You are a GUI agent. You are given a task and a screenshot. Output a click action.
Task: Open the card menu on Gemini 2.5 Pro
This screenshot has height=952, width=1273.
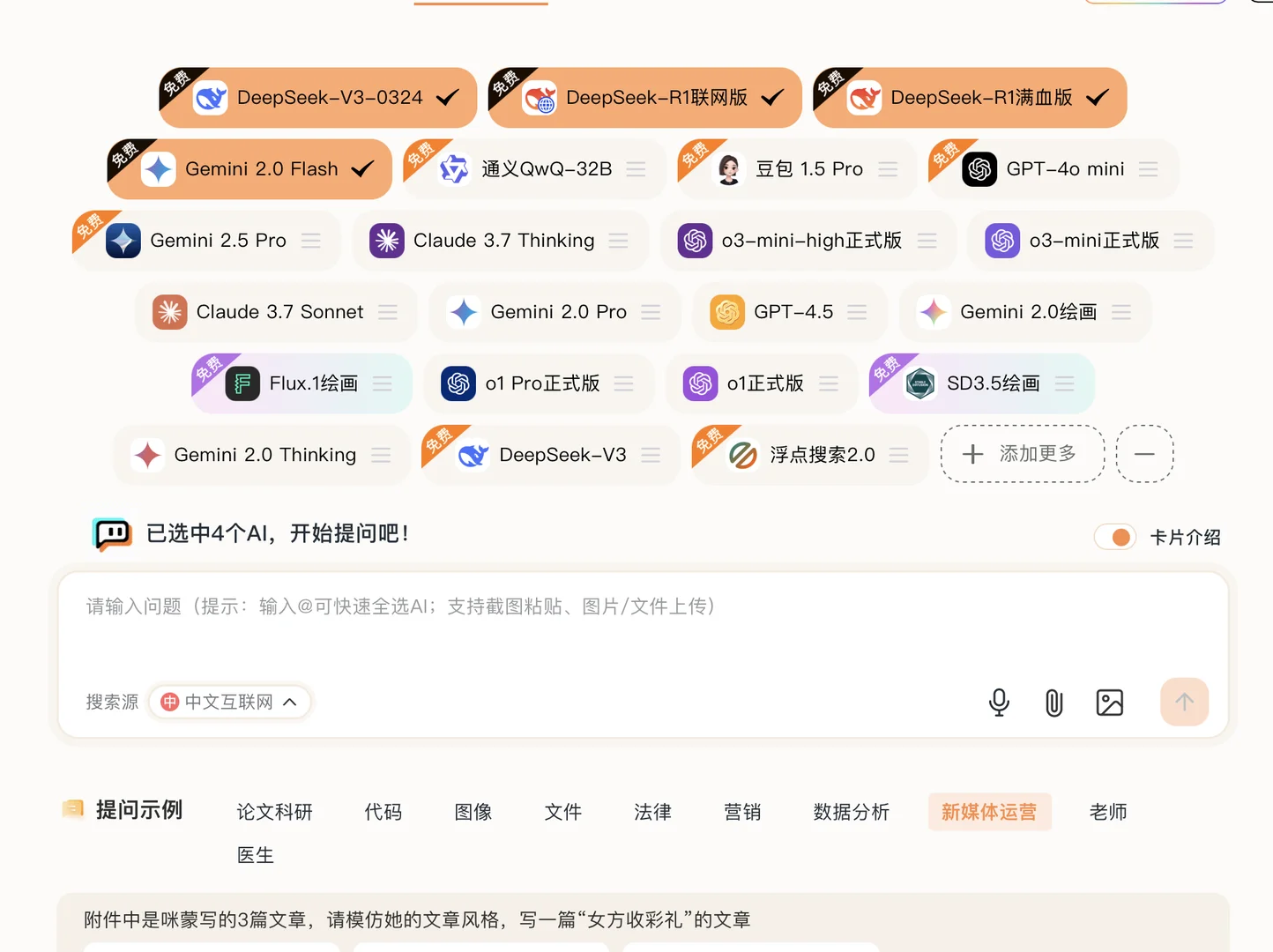point(310,240)
